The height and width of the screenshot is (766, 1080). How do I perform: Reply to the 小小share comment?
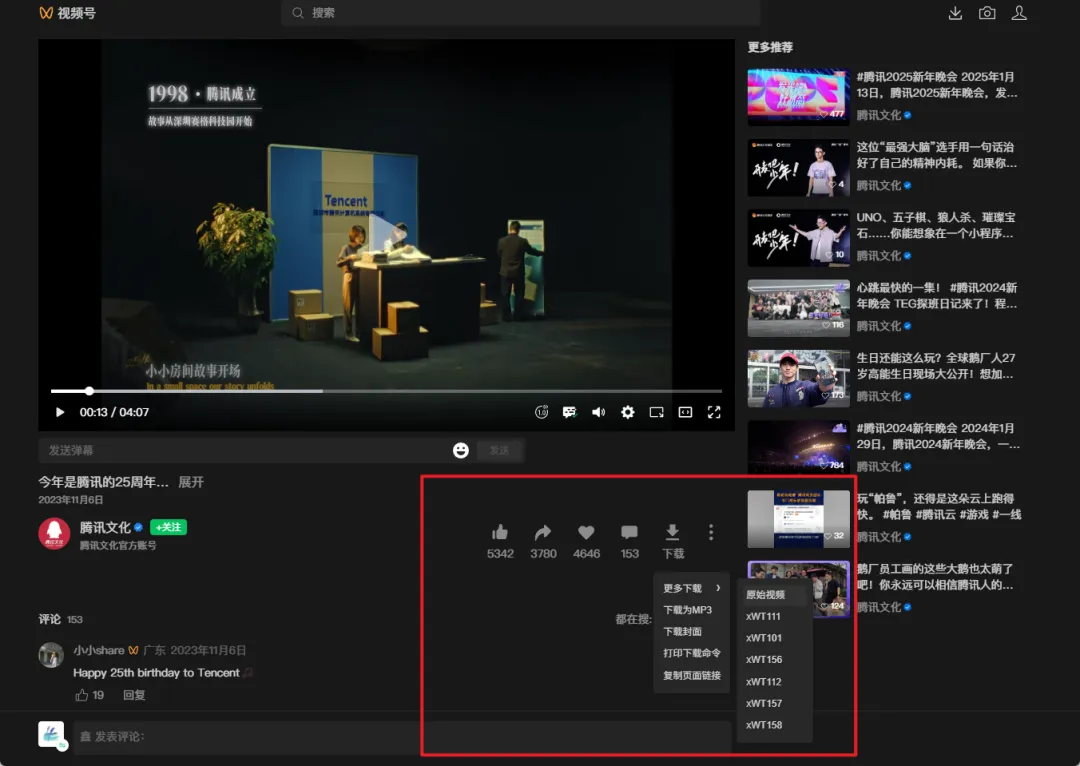(x=134, y=695)
